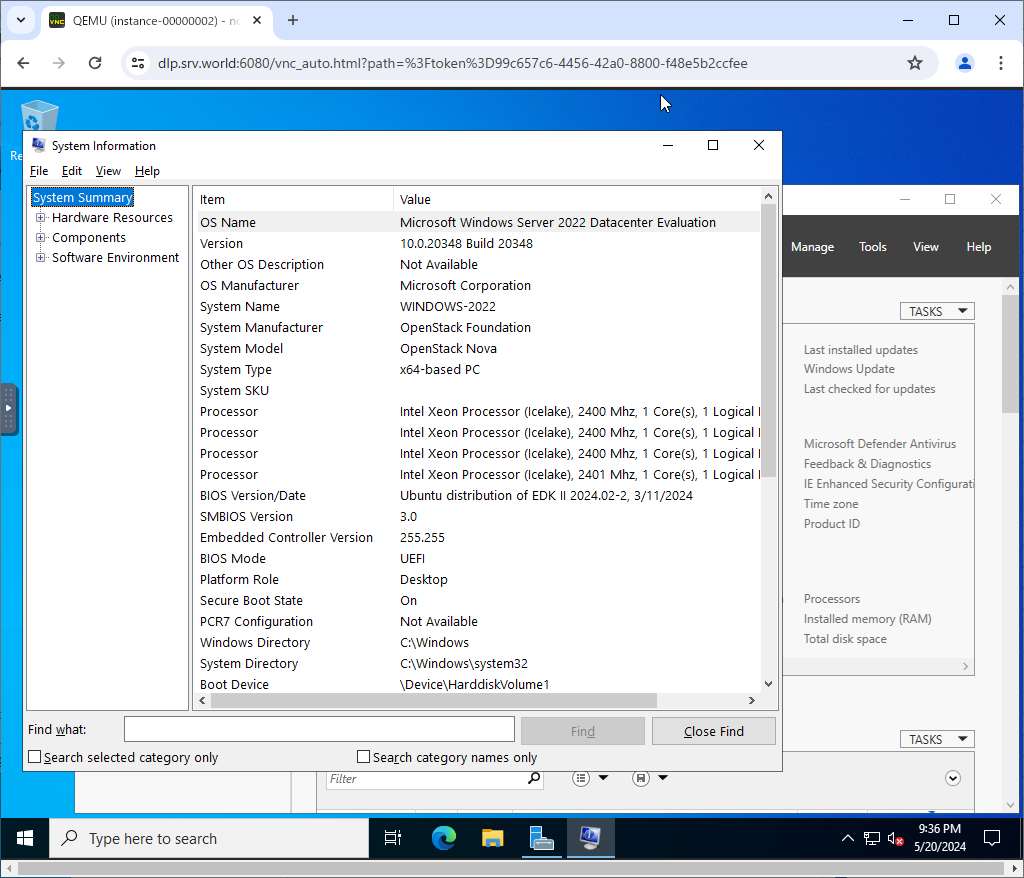
Task: Click the Windows Update label
Action: click(x=849, y=369)
